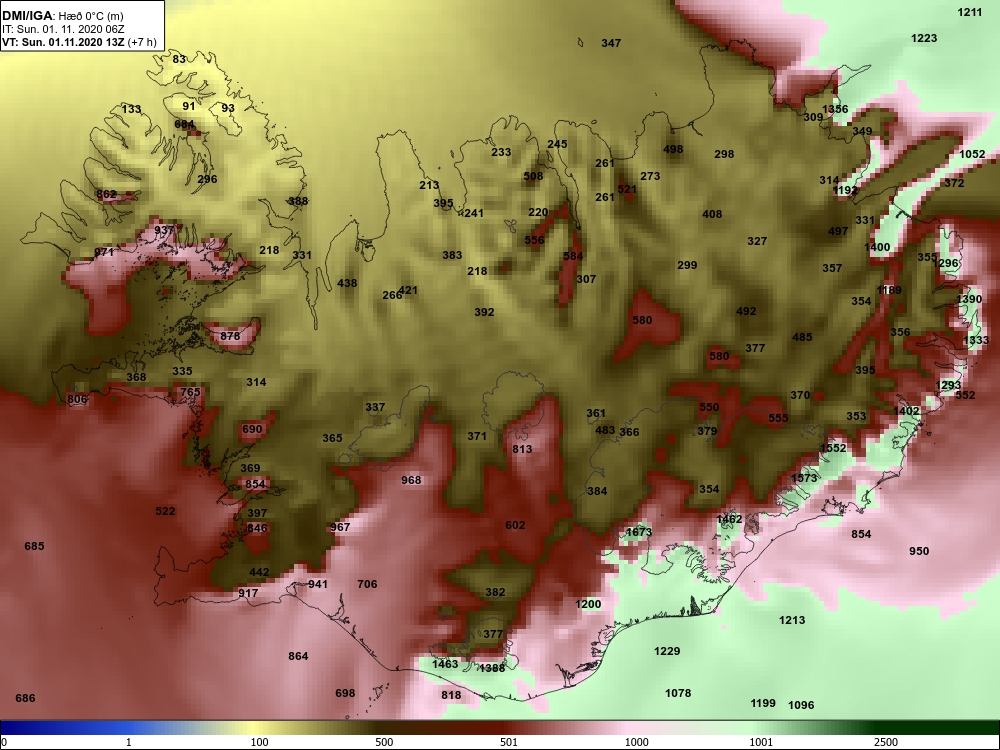Click the map value 1078

[678, 693]
